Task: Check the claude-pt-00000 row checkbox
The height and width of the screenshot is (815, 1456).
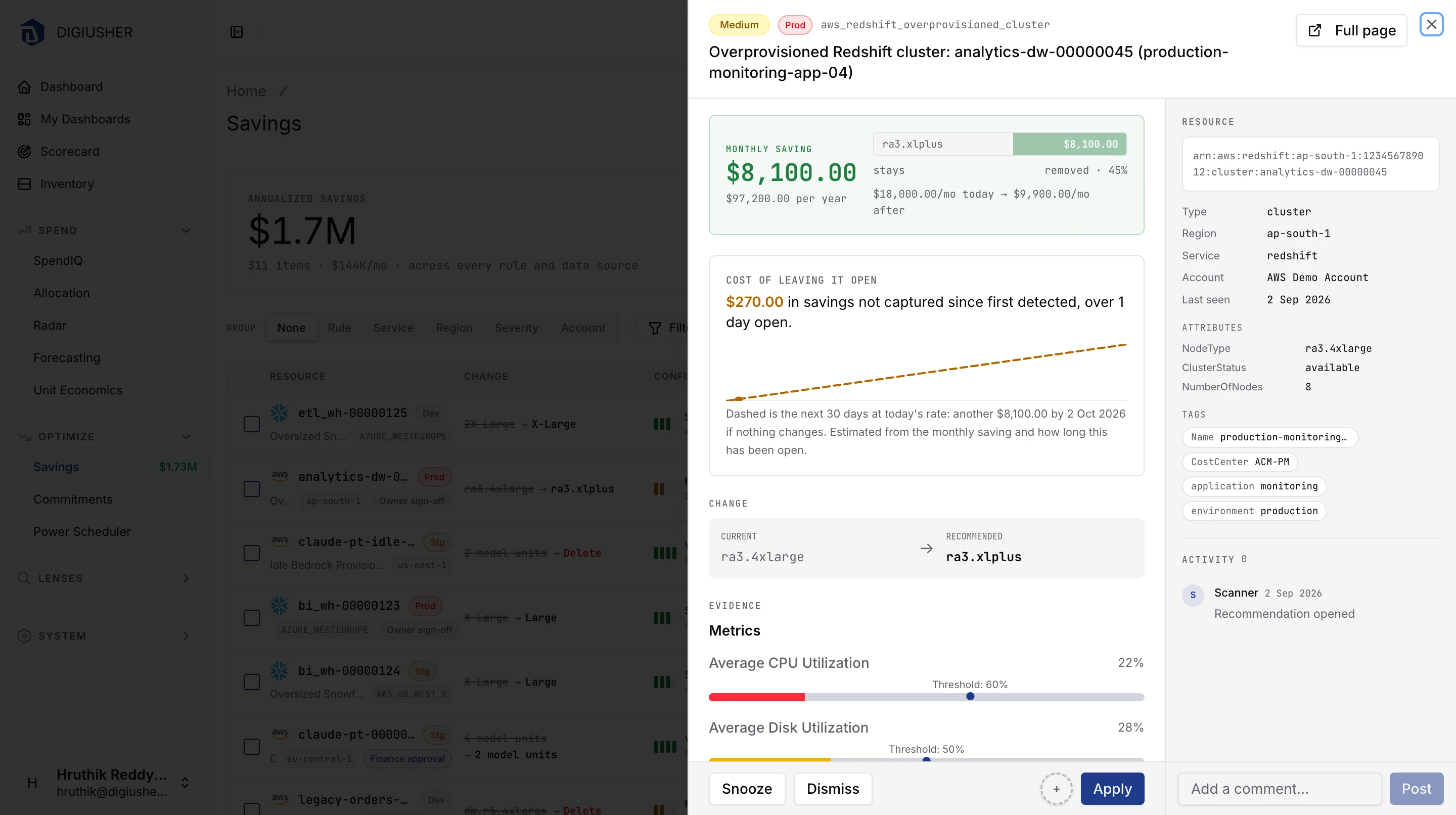Action: pos(252,747)
